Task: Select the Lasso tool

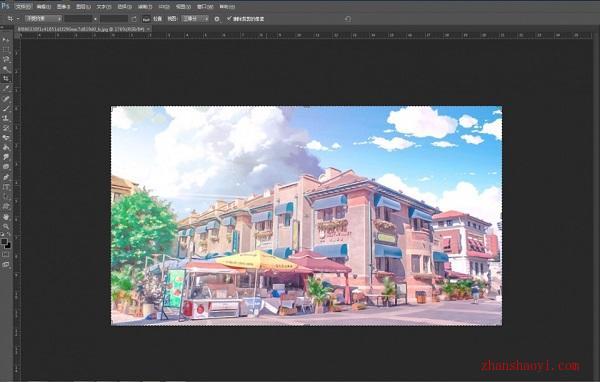Action: [x=6, y=59]
